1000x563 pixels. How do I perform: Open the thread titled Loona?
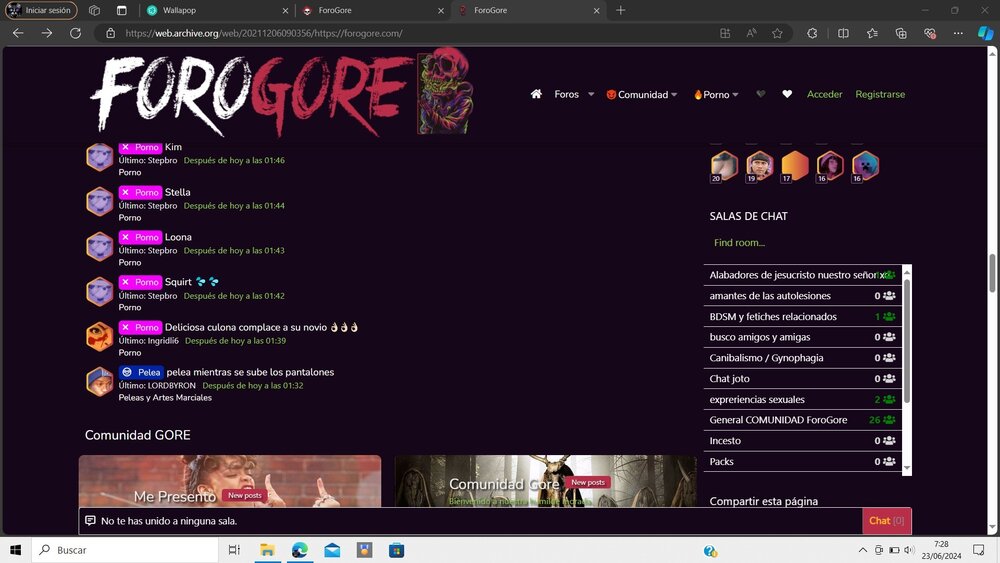178,237
